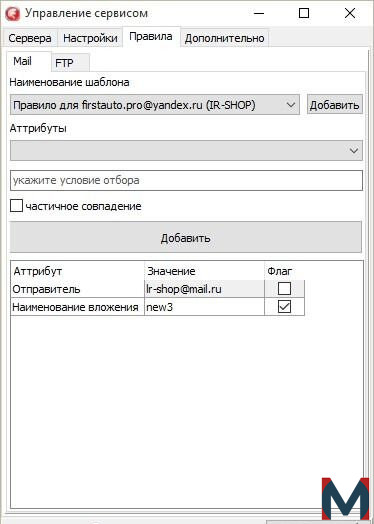Click the wide Добавить button
Screen dimensions: 374x524
[186, 238]
